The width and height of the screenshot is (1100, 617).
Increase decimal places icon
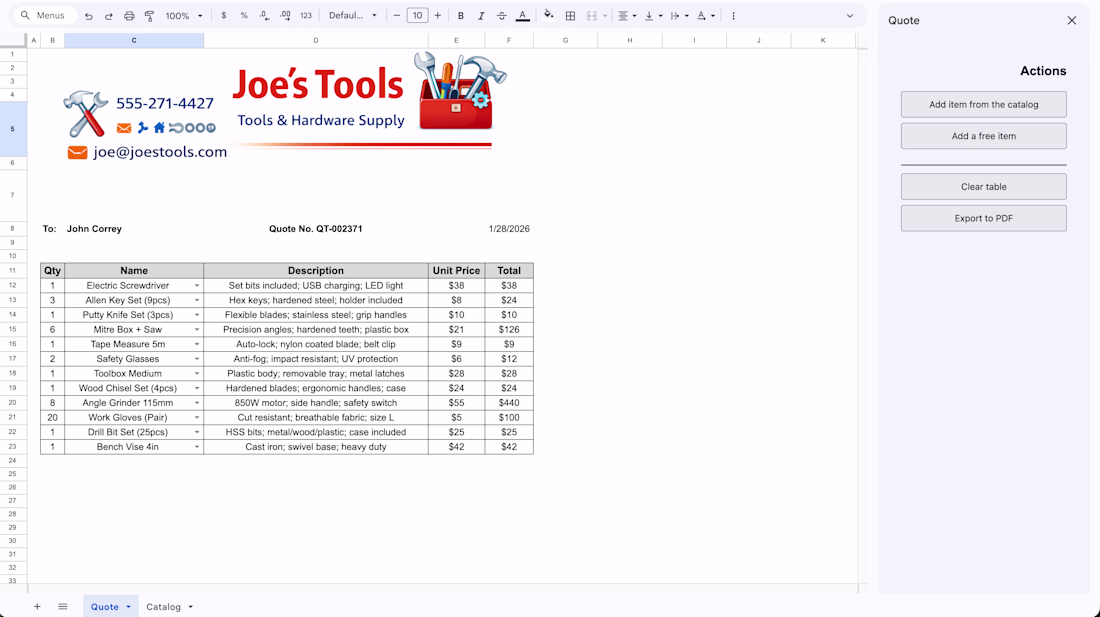coord(285,15)
